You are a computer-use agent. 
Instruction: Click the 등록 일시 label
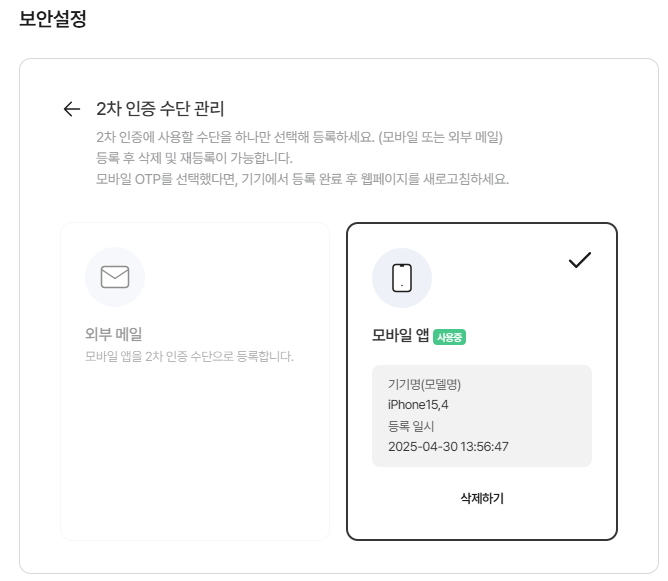(411, 425)
